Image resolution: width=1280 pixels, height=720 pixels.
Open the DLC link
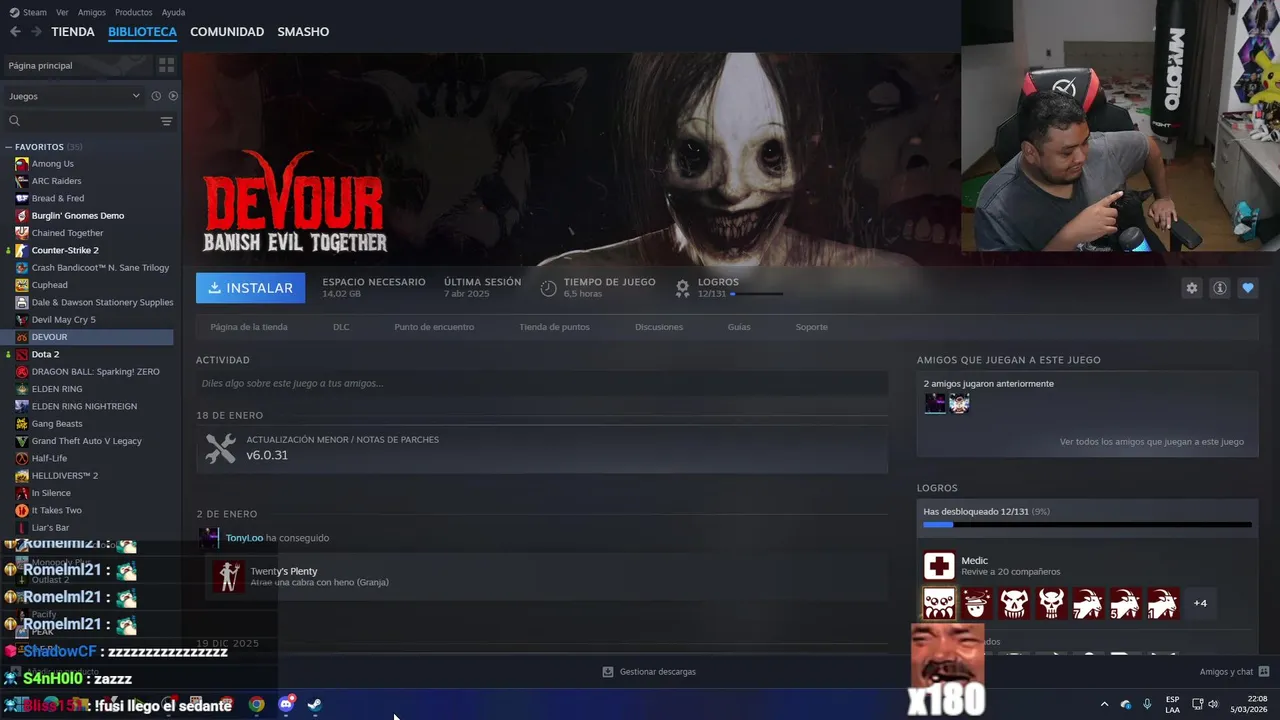click(341, 327)
